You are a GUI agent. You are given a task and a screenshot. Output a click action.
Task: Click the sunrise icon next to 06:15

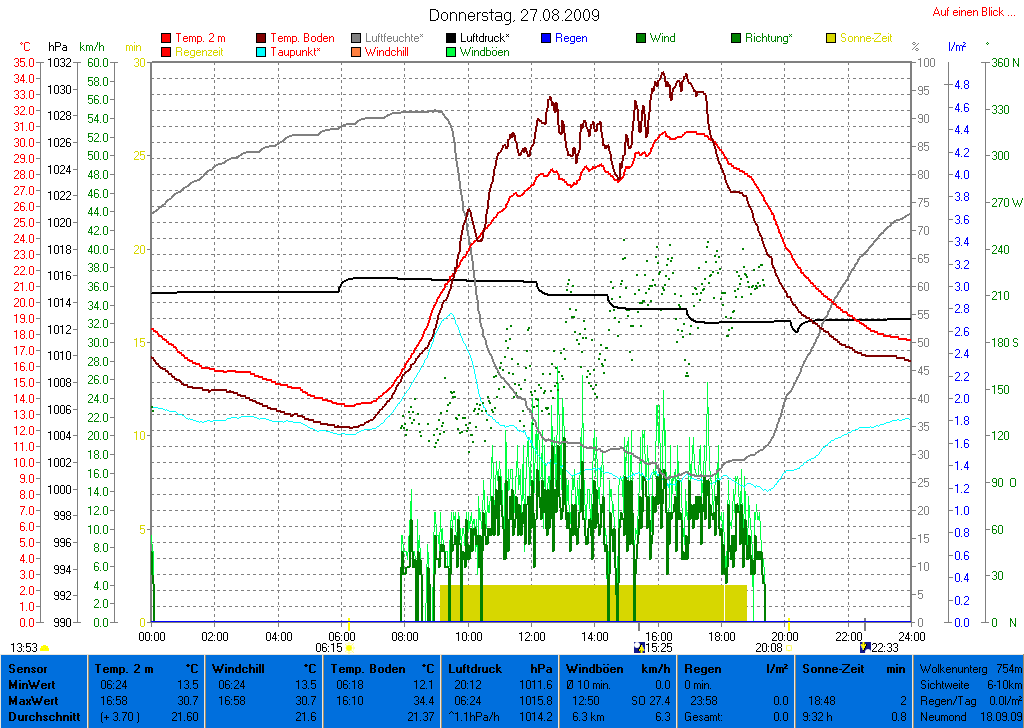(349, 648)
